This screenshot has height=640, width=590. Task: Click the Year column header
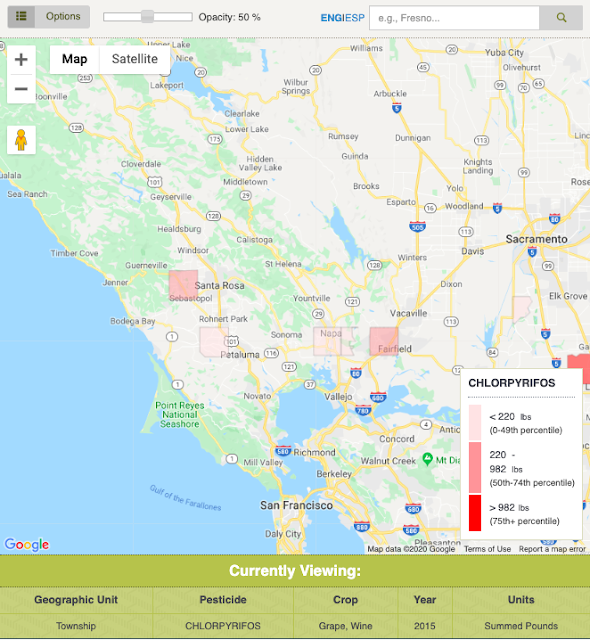click(425, 600)
